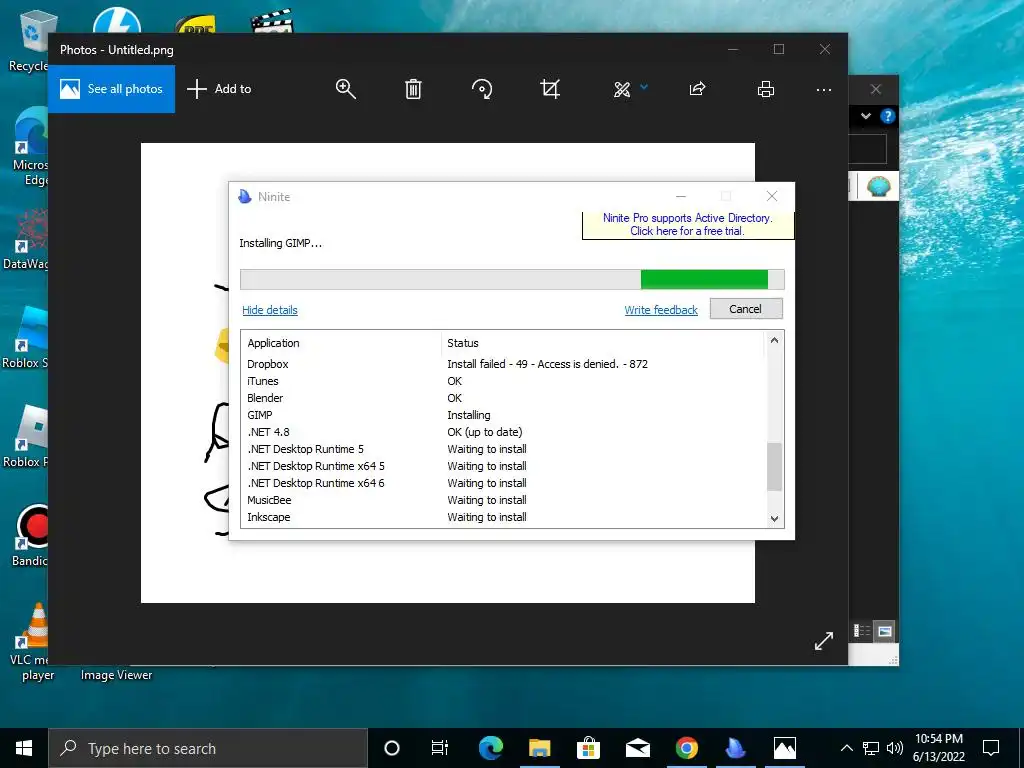Click the Type here to search box
The height and width of the screenshot is (768, 1024).
(x=208, y=748)
